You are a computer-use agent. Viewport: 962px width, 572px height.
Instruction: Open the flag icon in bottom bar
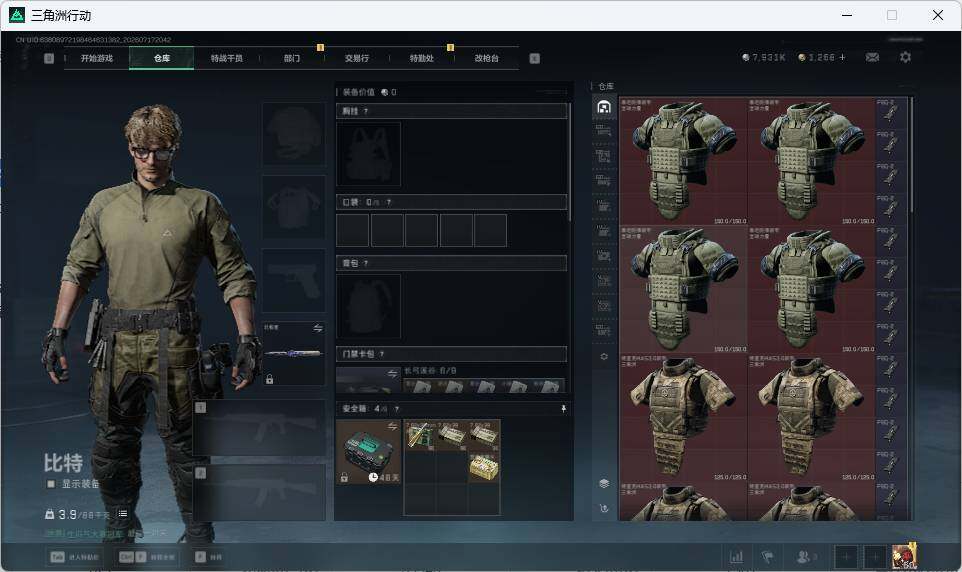[767, 557]
